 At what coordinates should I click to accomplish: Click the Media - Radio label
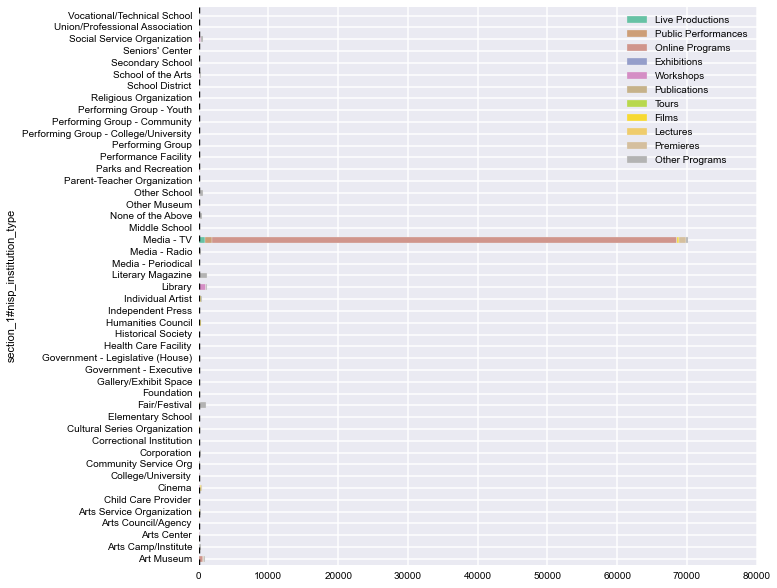point(161,252)
